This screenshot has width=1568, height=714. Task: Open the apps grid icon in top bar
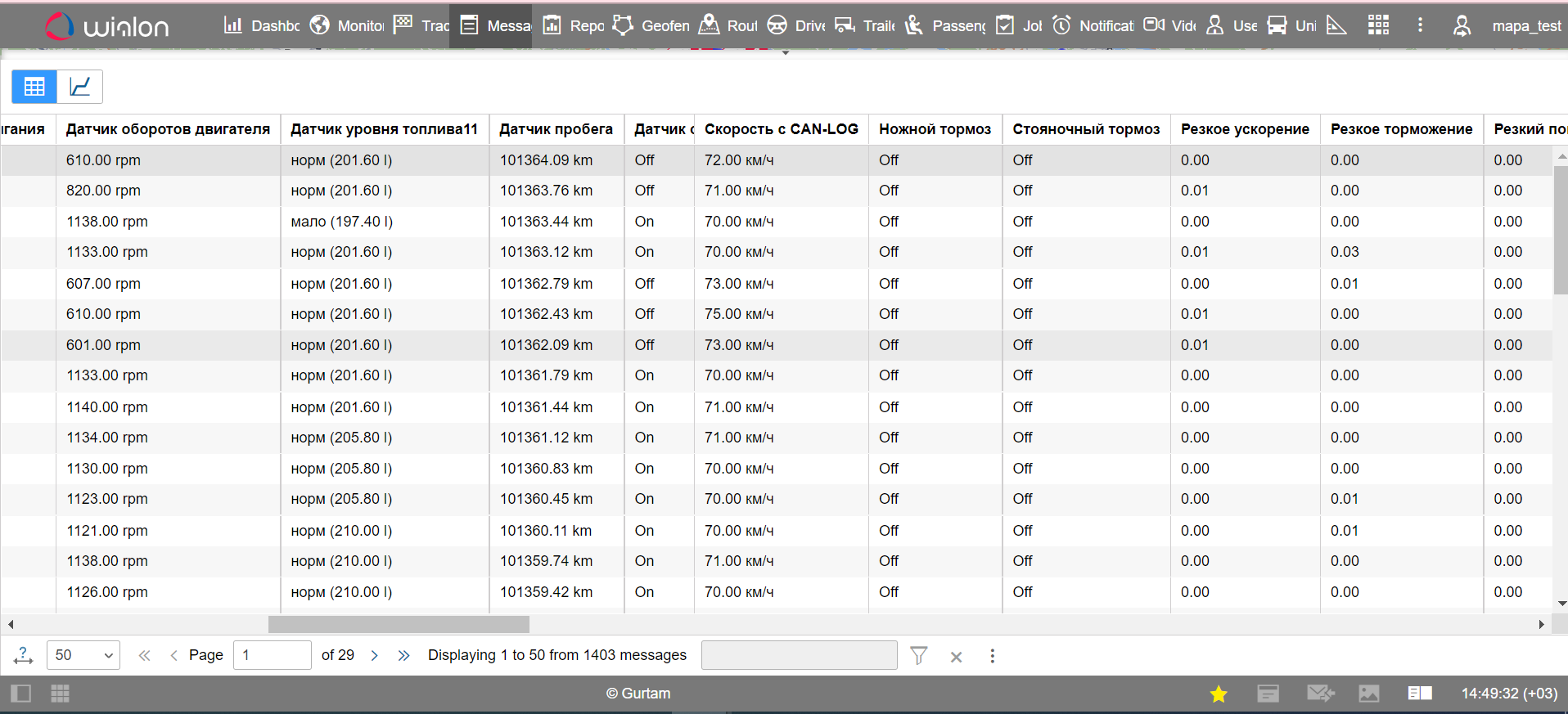point(1378,25)
